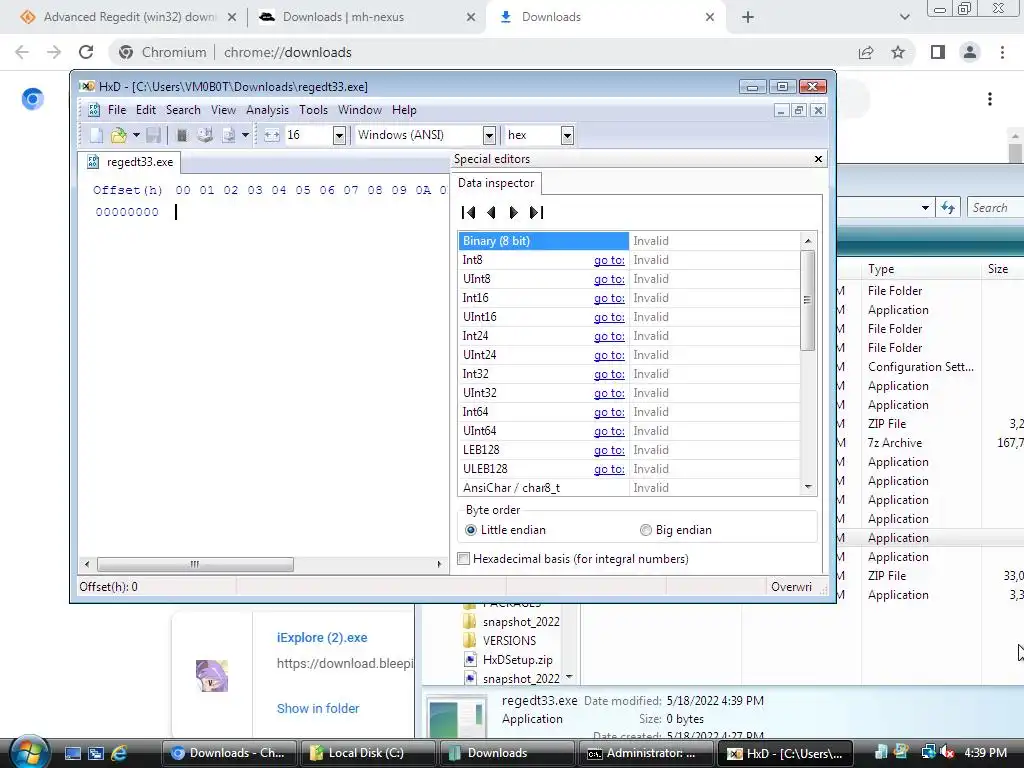Select the Binary (8 bit) row
1024x768 pixels.
pyautogui.click(x=630, y=241)
